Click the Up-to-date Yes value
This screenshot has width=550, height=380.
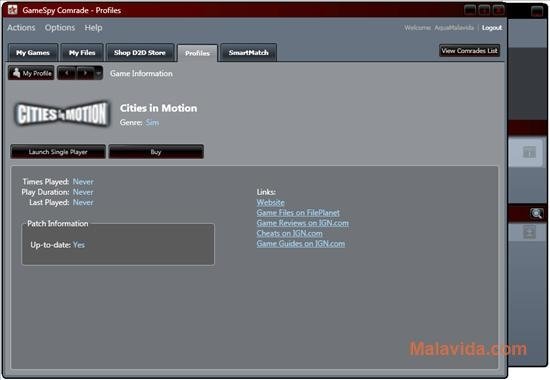[x=79, y=245]
